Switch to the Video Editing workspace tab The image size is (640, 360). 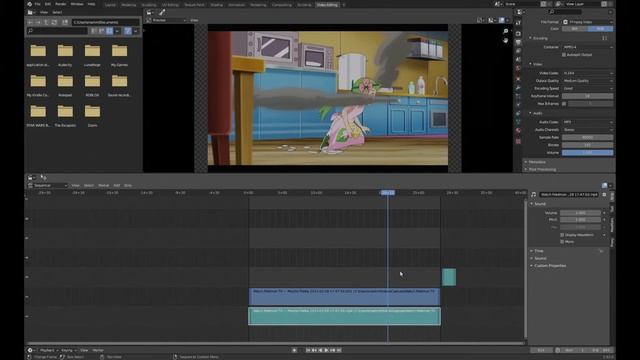(x=327, y=5)
